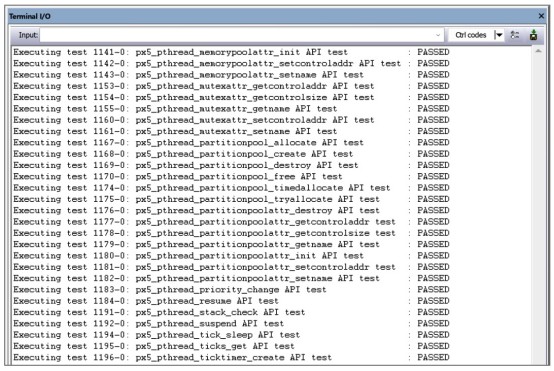Select the px5_pthread_tick_sleep test 1194-0 line
The width and height of the screenshot is (554, 371).
(x=231, y=335)
